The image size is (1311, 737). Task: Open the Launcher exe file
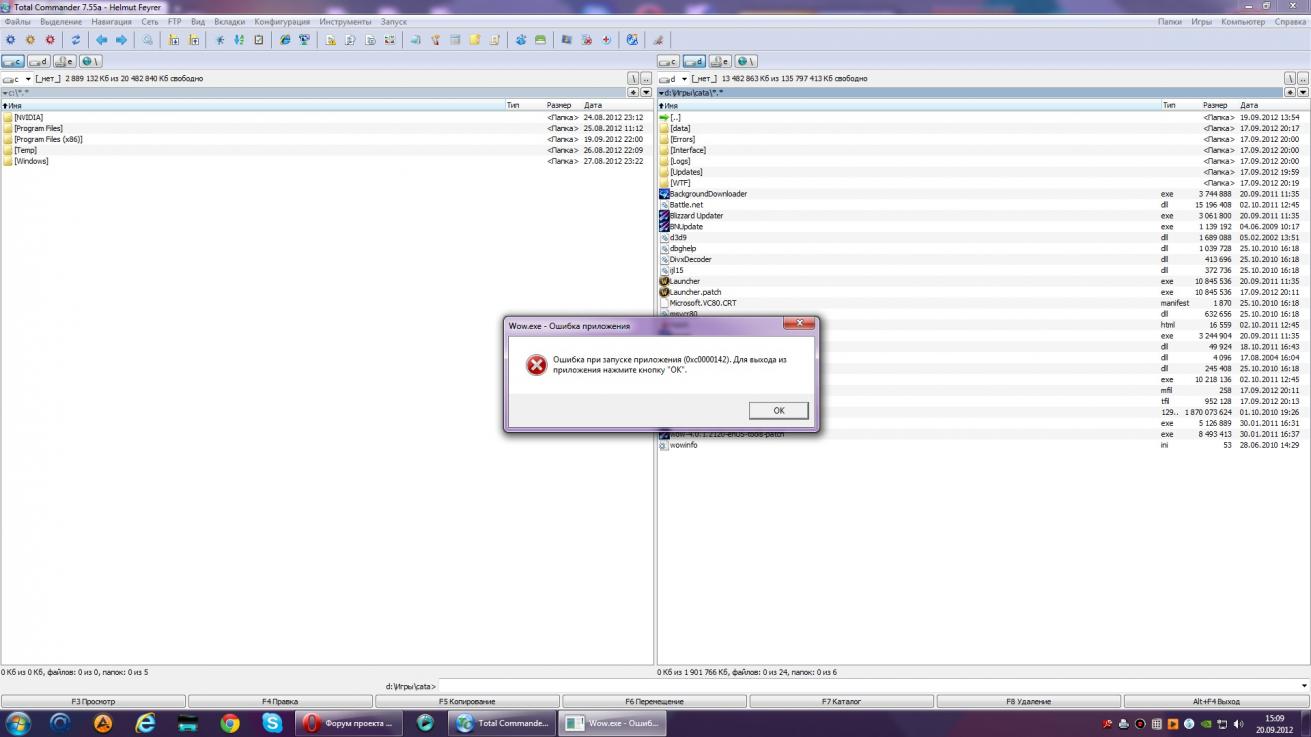tap(685, 282)
